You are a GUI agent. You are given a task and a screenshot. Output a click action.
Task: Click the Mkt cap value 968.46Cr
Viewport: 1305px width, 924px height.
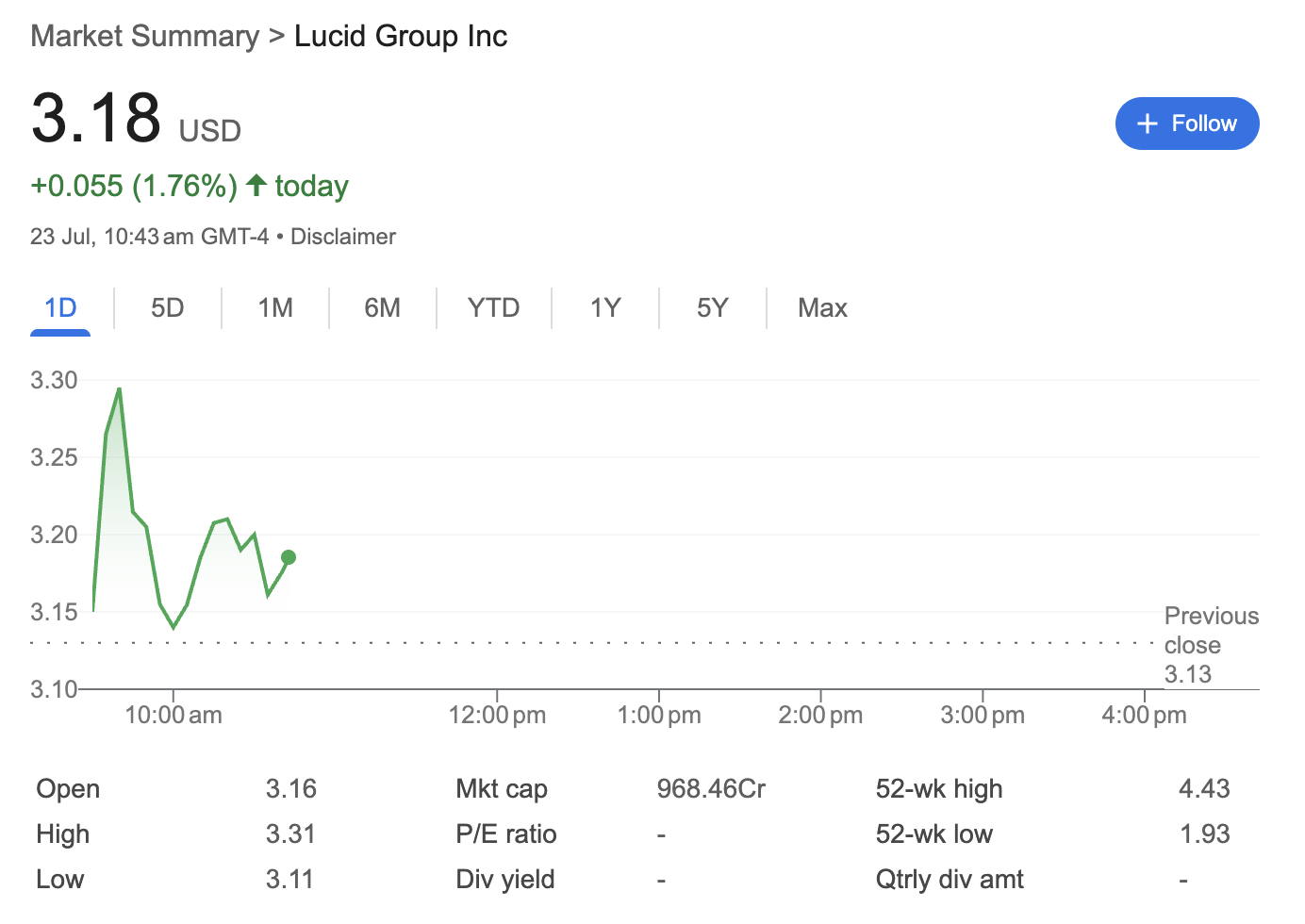click(x=712, y=789)
